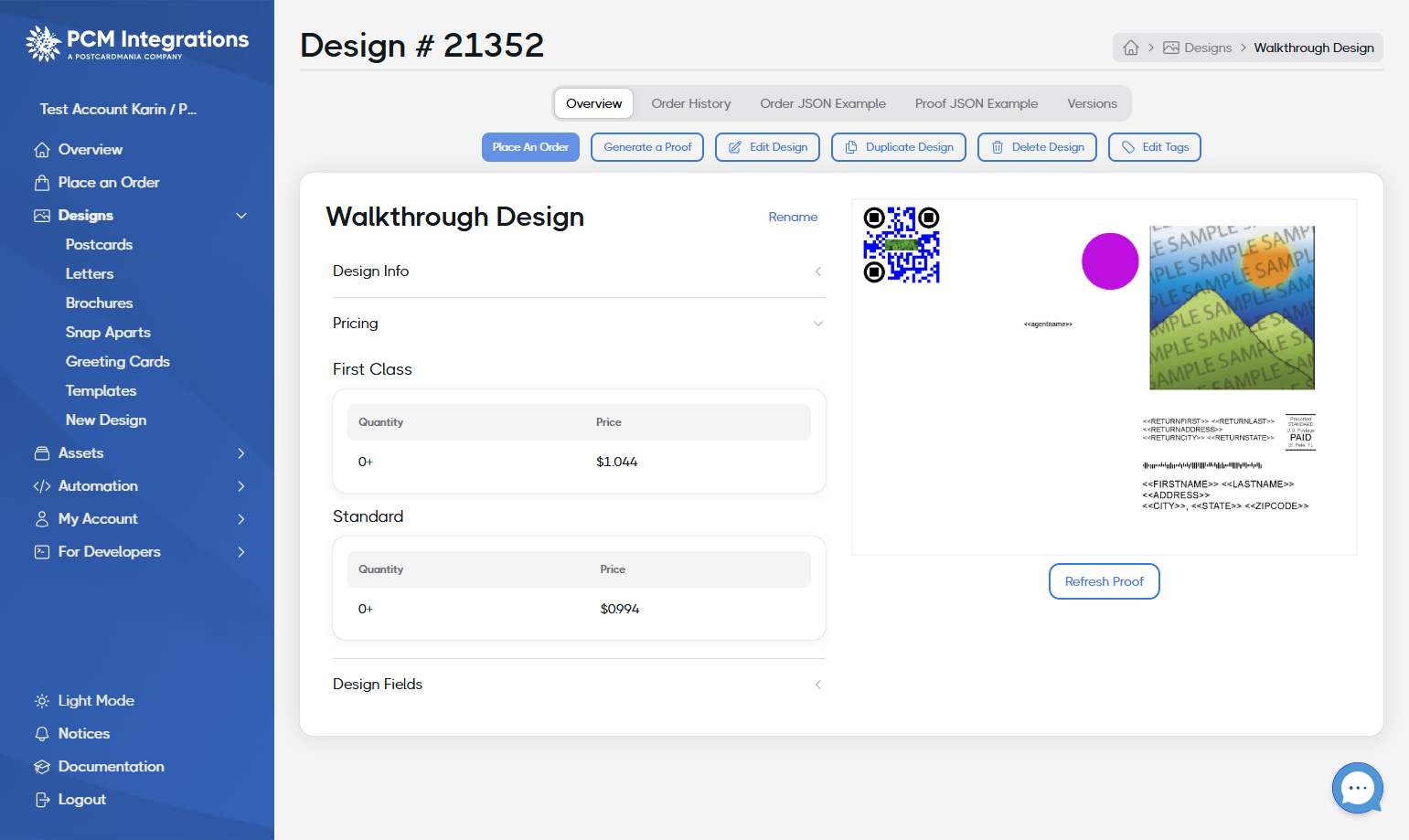Expand the Design Info section
The width and height of the screenshot is (1409, 840).
point(579,271)
